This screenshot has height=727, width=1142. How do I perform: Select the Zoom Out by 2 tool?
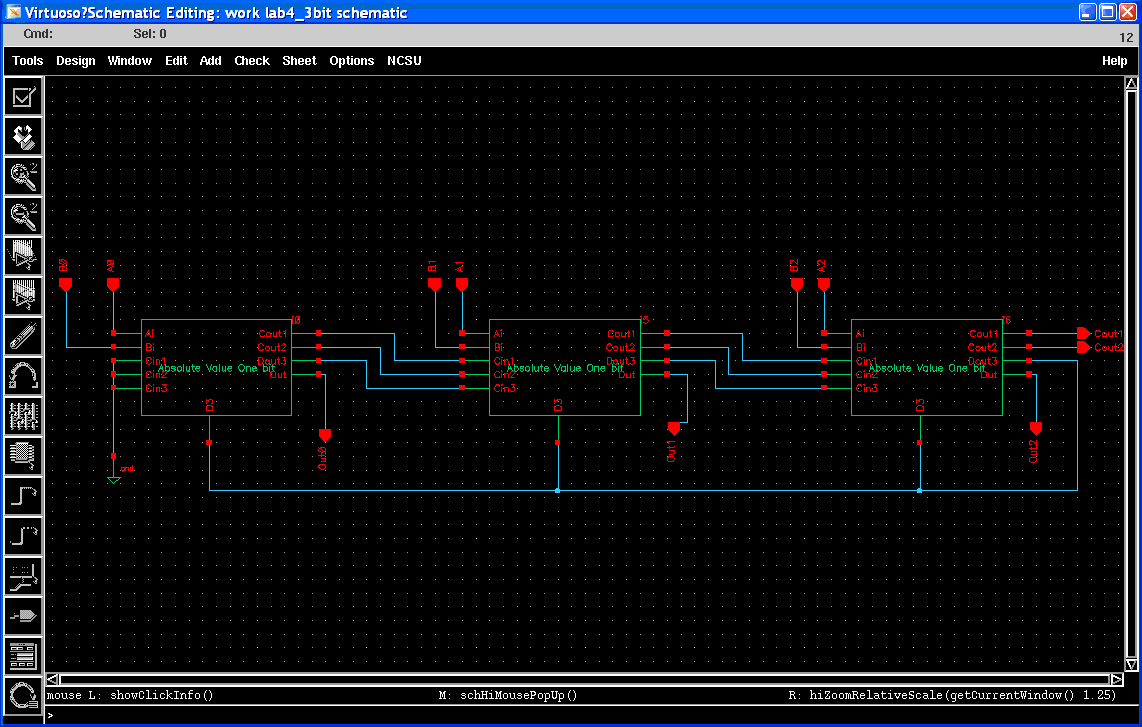23,216
